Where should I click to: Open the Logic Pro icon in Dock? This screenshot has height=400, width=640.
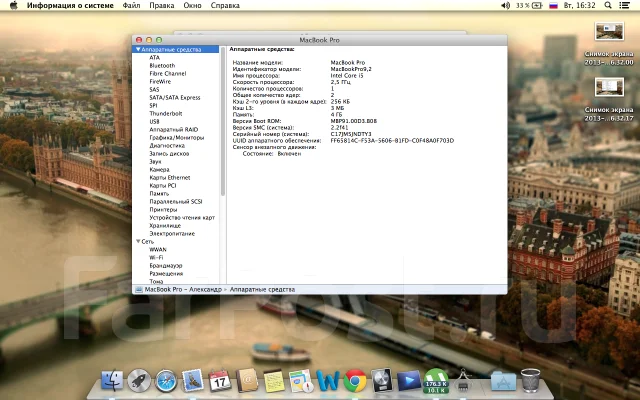382,380
